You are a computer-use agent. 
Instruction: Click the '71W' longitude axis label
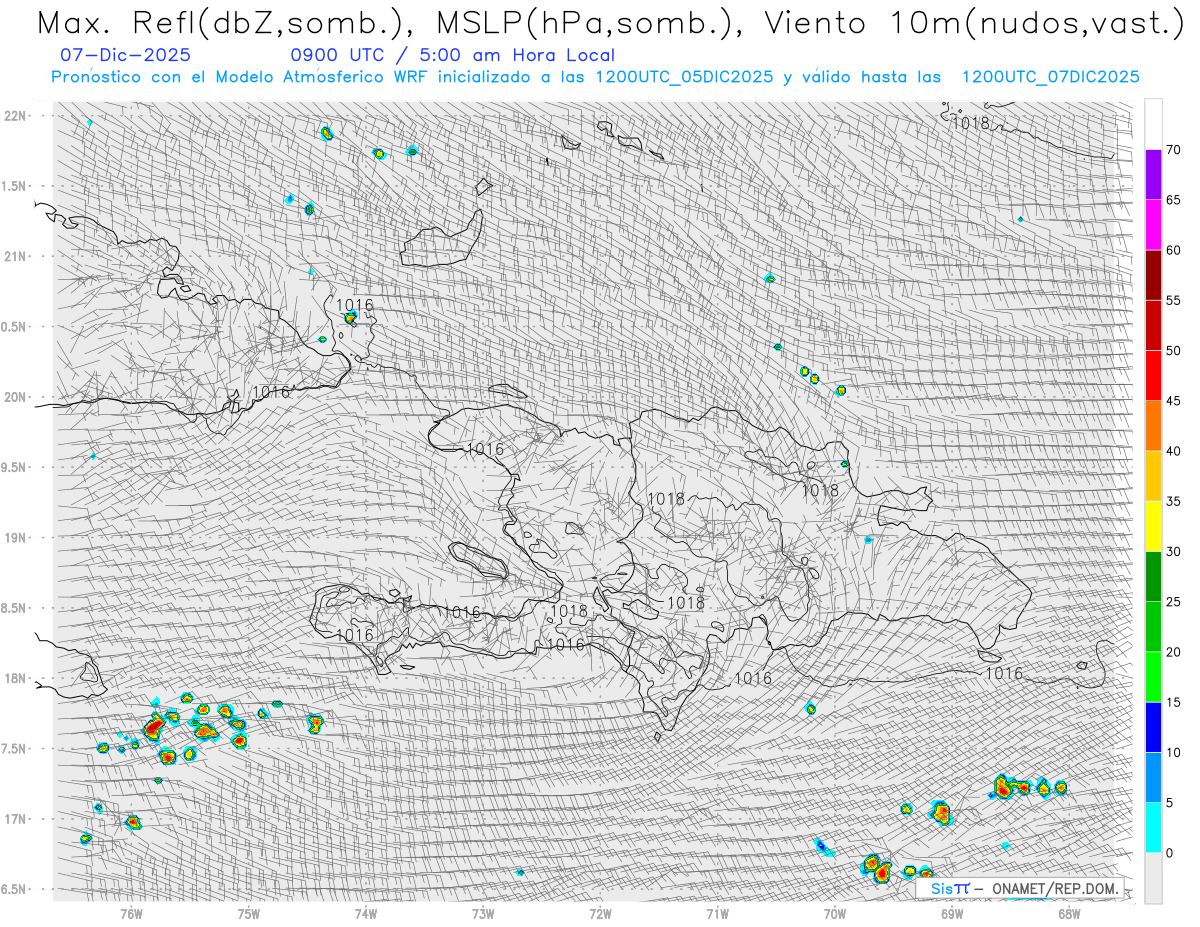(717, 912)
